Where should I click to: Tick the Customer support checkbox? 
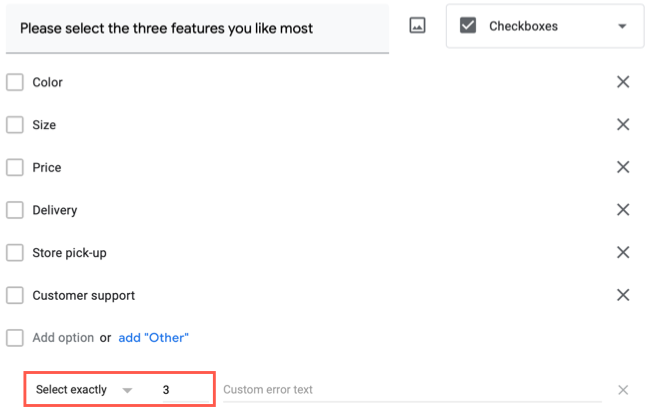tap(15, 295)
